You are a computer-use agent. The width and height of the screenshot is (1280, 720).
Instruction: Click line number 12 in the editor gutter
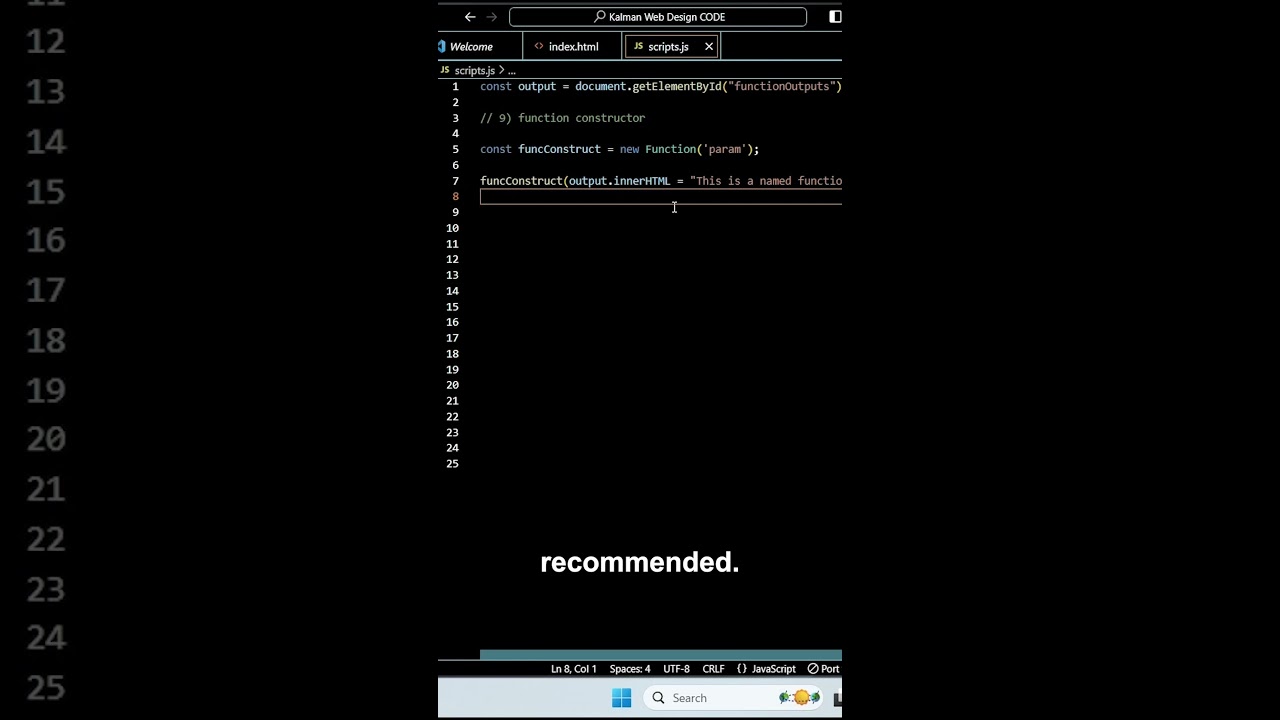tap(452, 260)
